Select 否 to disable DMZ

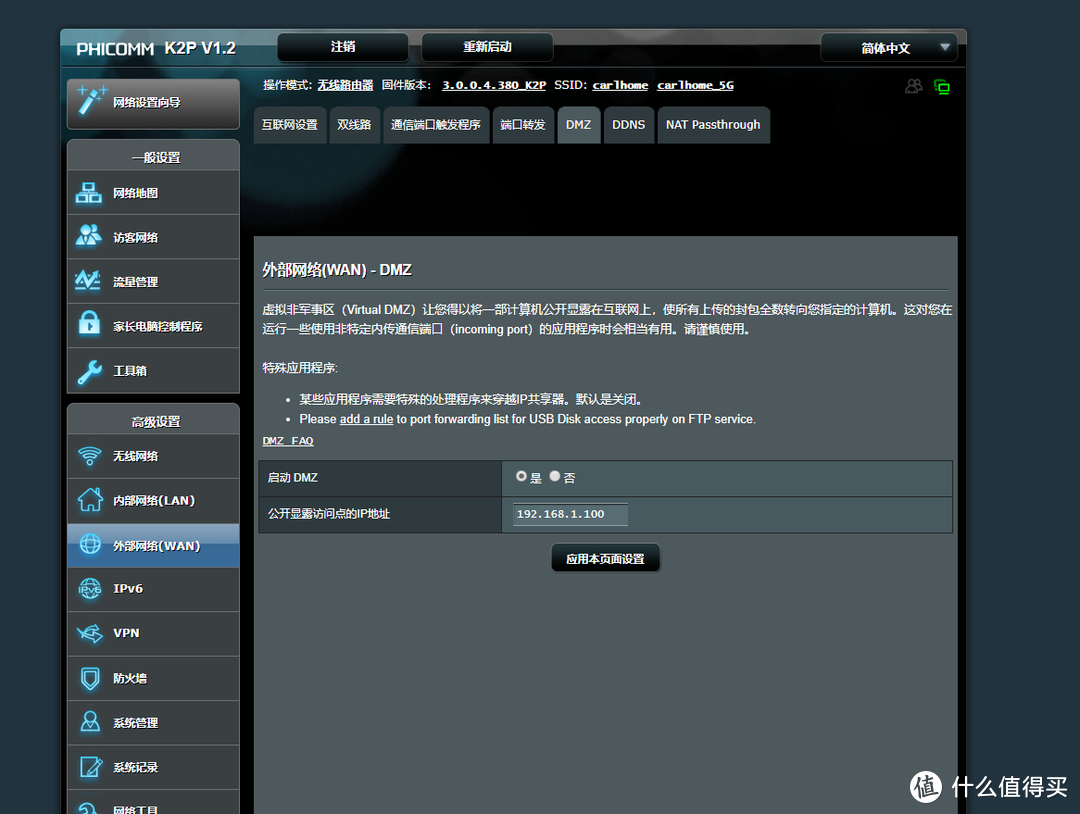[x=554, y=477]
